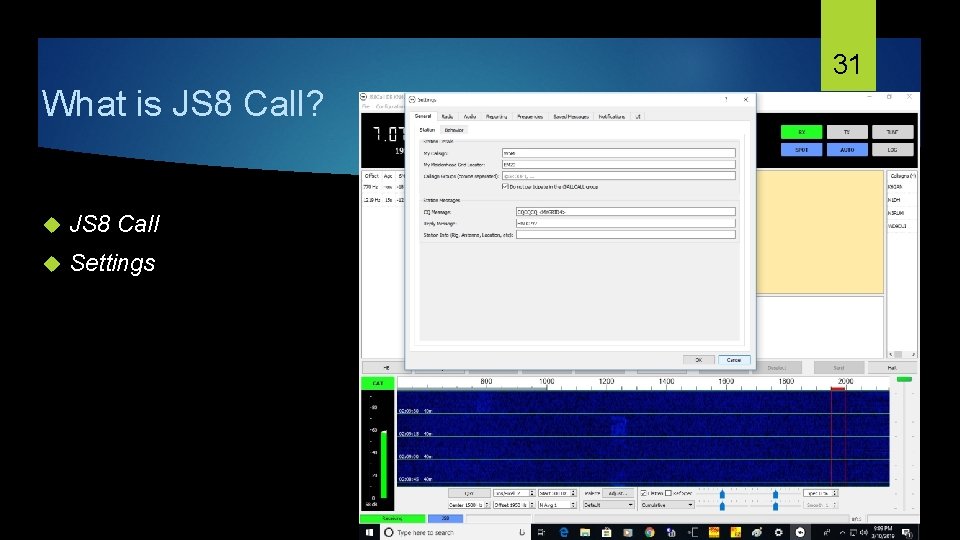This screenshot has width=960, height=540.
Task: Launch Microsoft Edge from the taskbar
Action: 564,533
